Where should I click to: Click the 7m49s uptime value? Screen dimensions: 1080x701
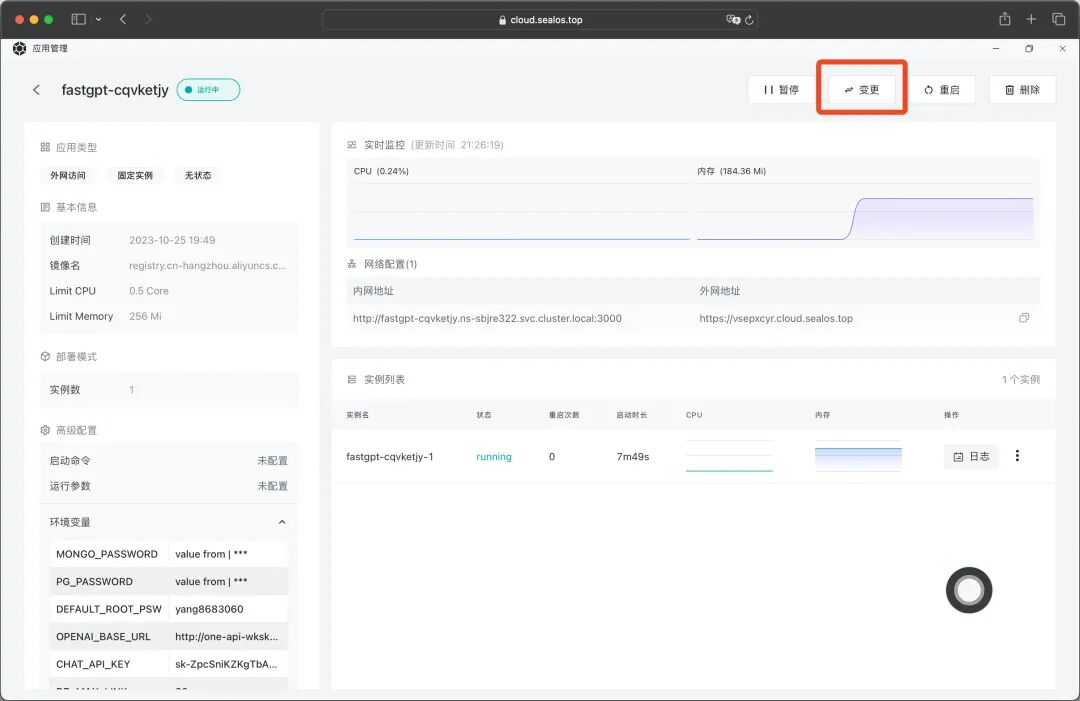pyautogui.click(x=632, y=457)
